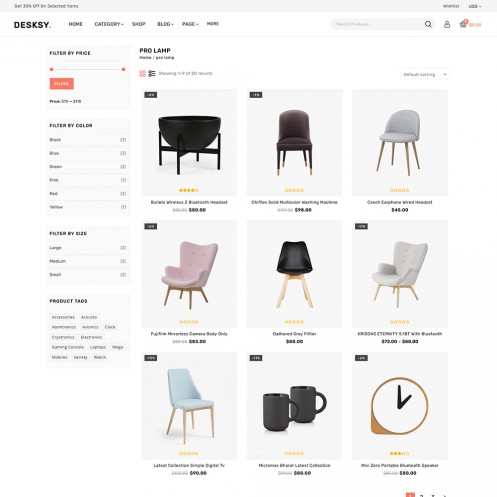The height and width of the screenshot is (497, 497).
Task: Click the right handle of the price slider
Action: [x=123, y=69]
